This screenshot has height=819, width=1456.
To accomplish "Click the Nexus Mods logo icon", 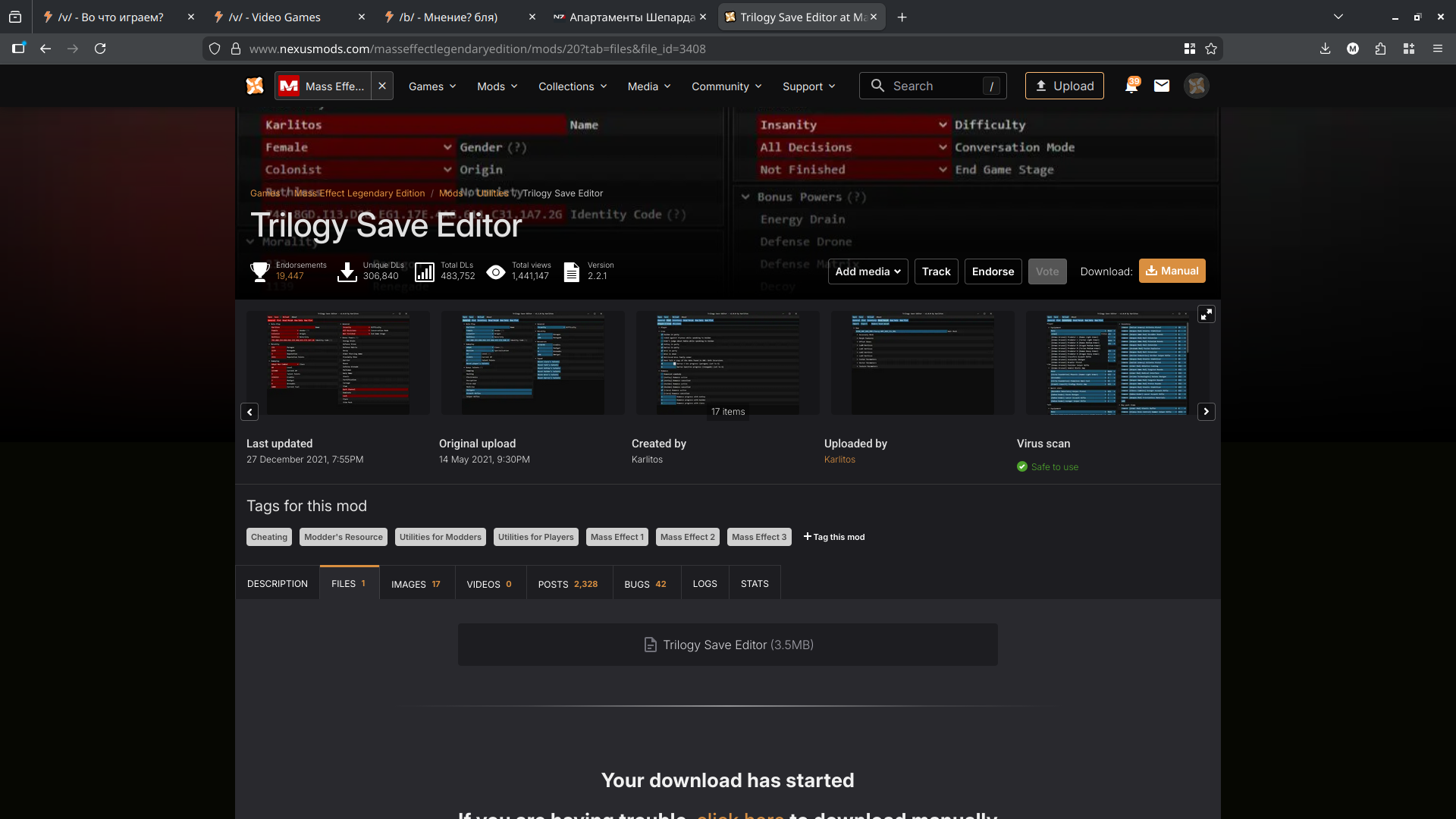I will pyautogui.click(x=255, y=86).
